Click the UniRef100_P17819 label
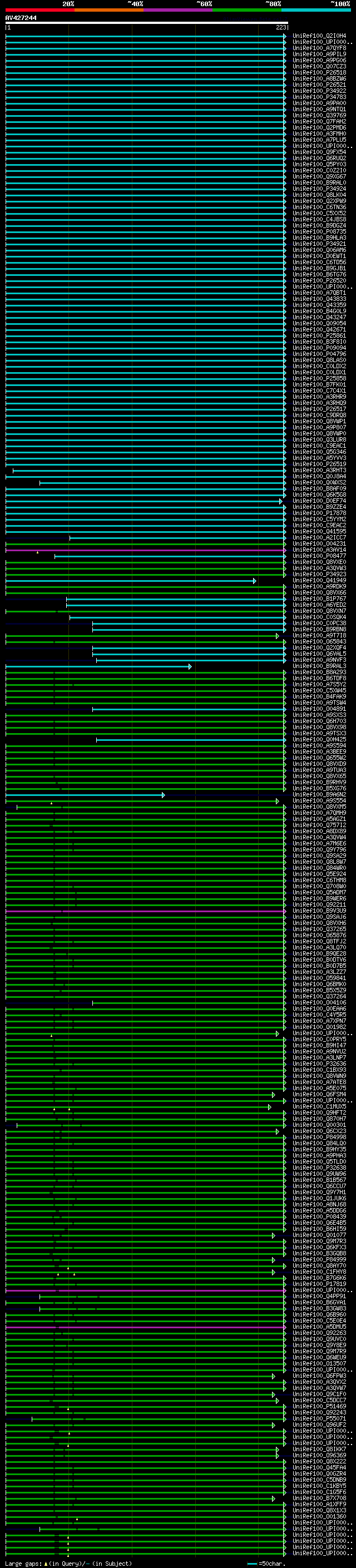The height and width of the screenshot is (1568, 356). tap(319, 1284)
